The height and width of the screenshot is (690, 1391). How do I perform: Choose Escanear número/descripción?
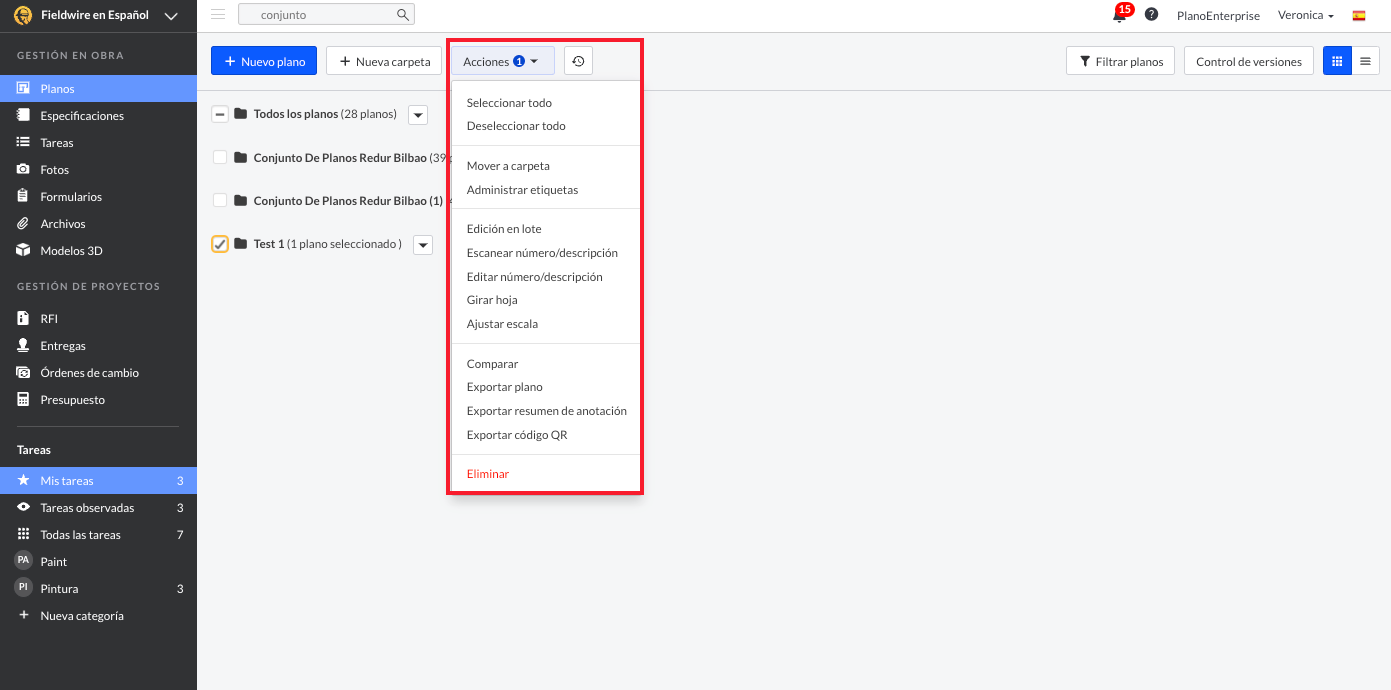[542, 253]
